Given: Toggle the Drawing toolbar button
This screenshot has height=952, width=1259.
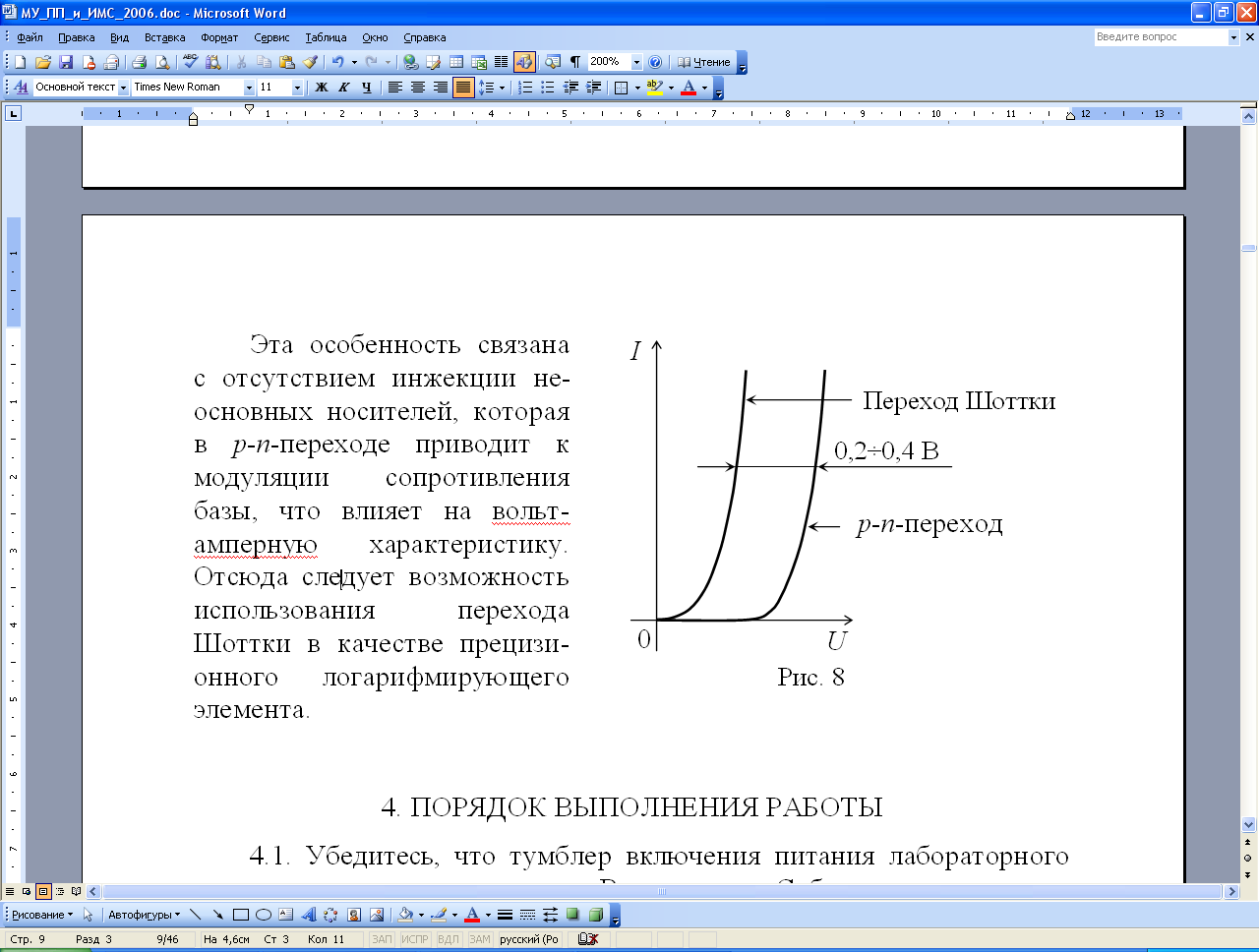Looking at the screenshot, I should click(x=524, y=62).
